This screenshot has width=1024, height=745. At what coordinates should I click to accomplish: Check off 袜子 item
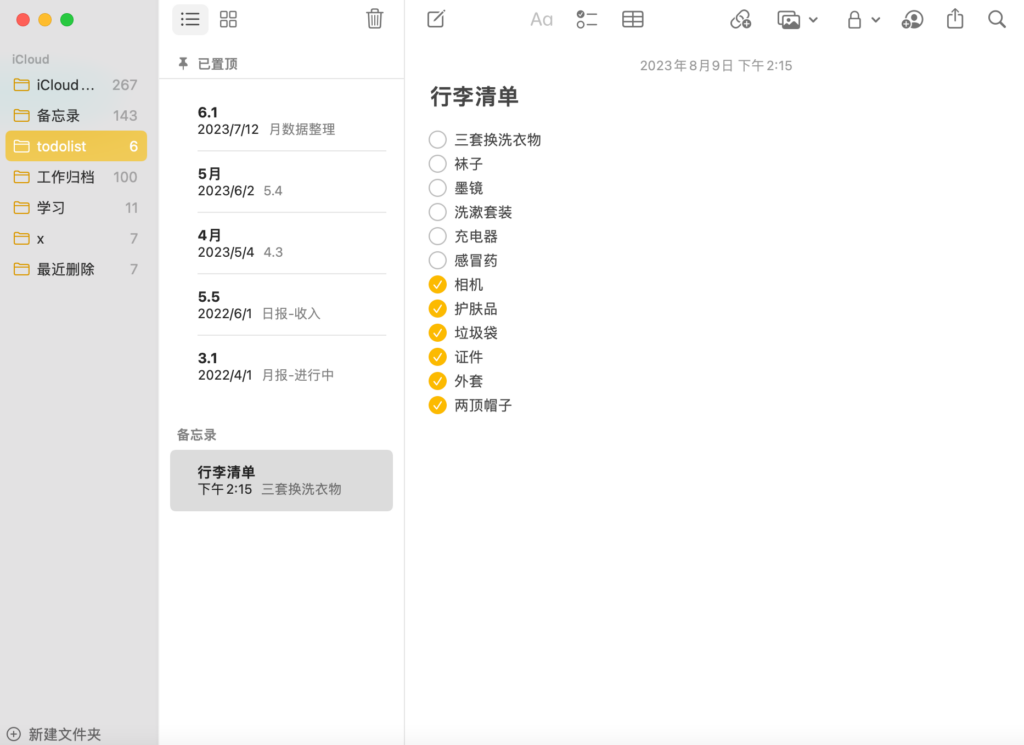tap(437, 164)
